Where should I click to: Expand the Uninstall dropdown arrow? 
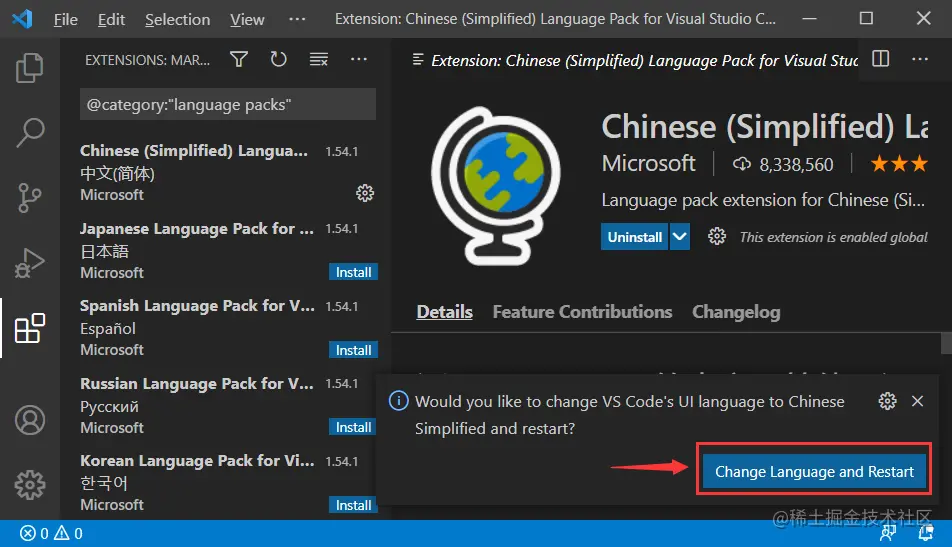(679, 236)
